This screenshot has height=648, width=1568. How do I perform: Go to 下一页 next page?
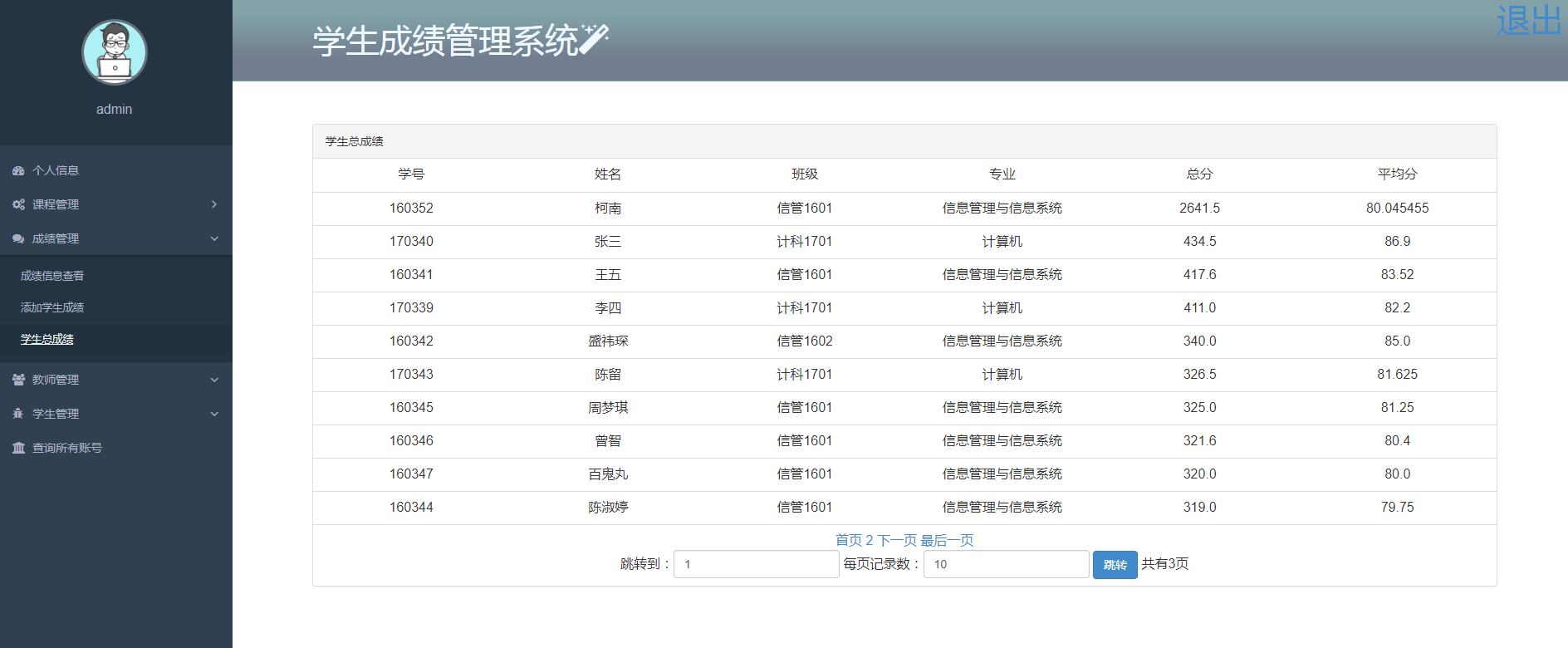897,540
